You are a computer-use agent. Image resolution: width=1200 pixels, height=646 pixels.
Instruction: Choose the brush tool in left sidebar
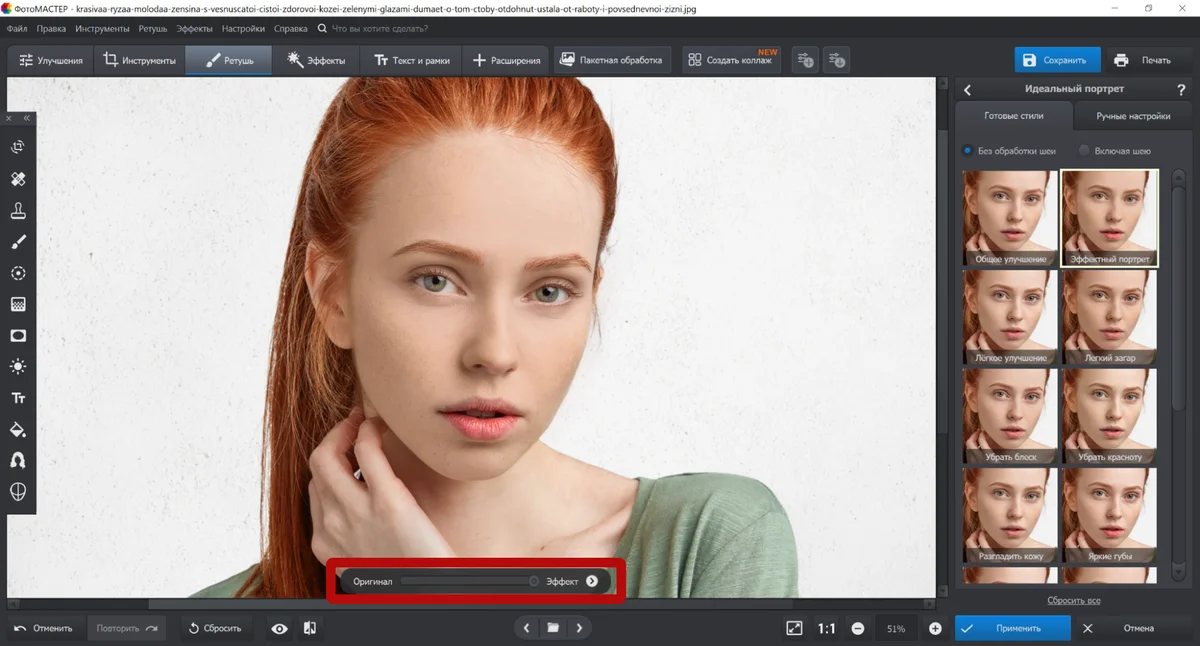tap(18, 242)
